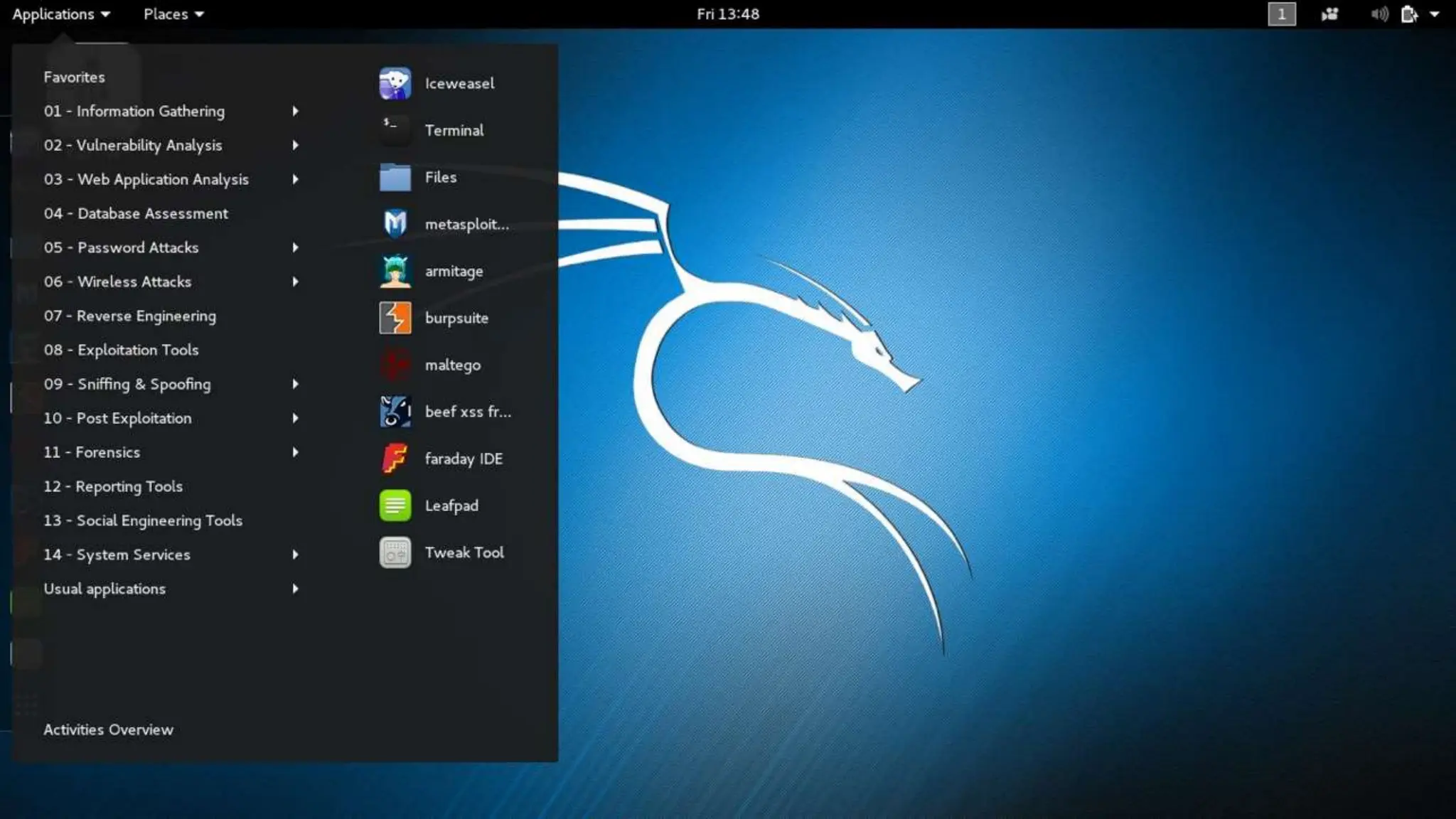1456x819 pixels.
Task: Start the metasploit framework icon
Action: pos(395,224)
